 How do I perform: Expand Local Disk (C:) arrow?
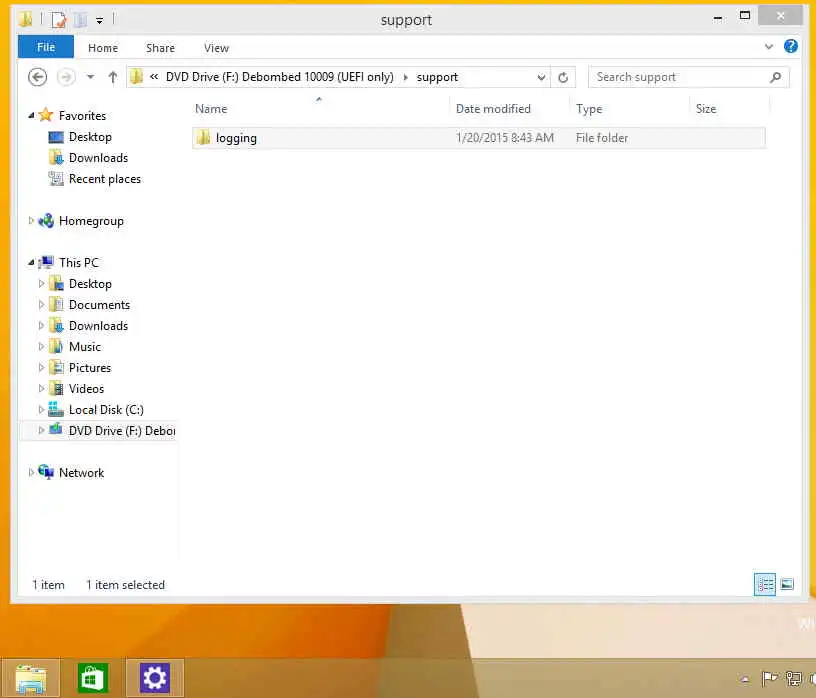click(42, 410)
